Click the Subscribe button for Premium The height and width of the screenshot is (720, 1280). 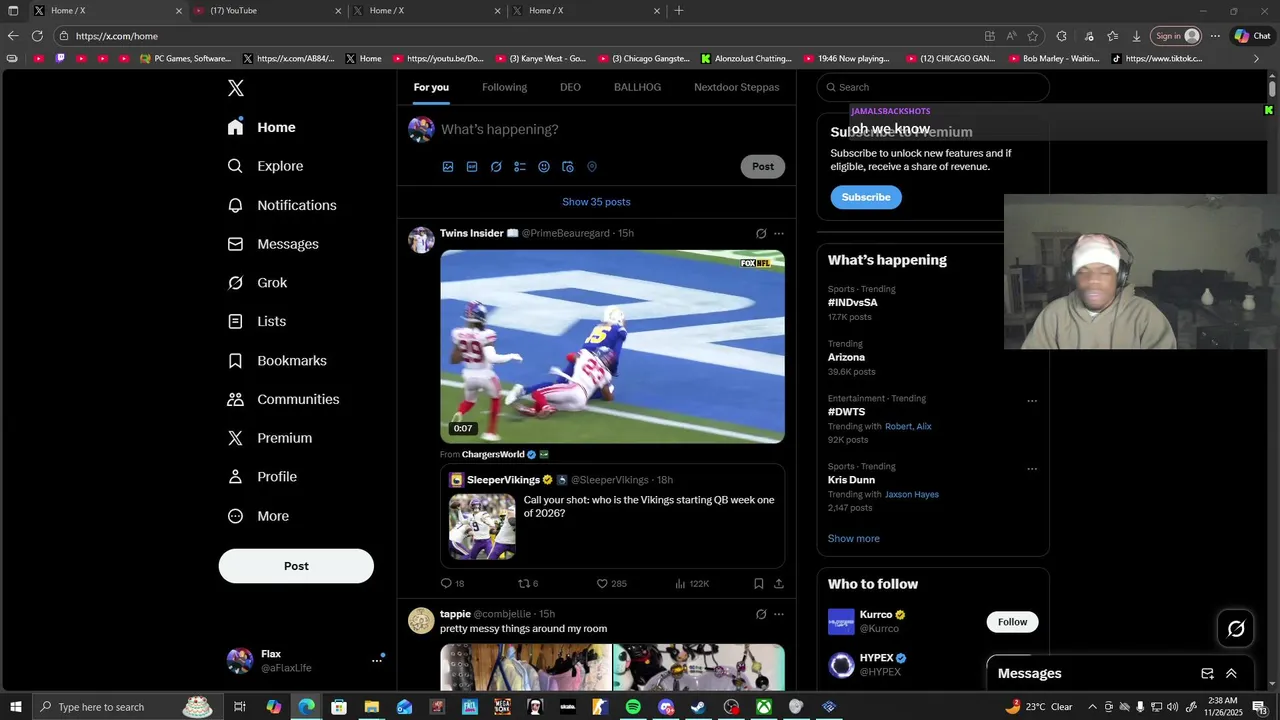coord(866,197)
